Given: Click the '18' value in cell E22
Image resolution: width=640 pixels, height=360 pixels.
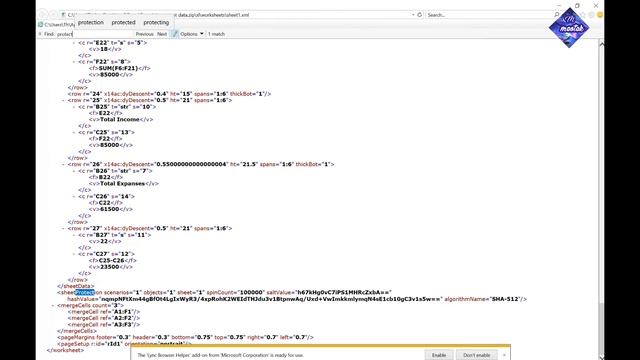Looking at the screenshot, I should coord(104,49).
